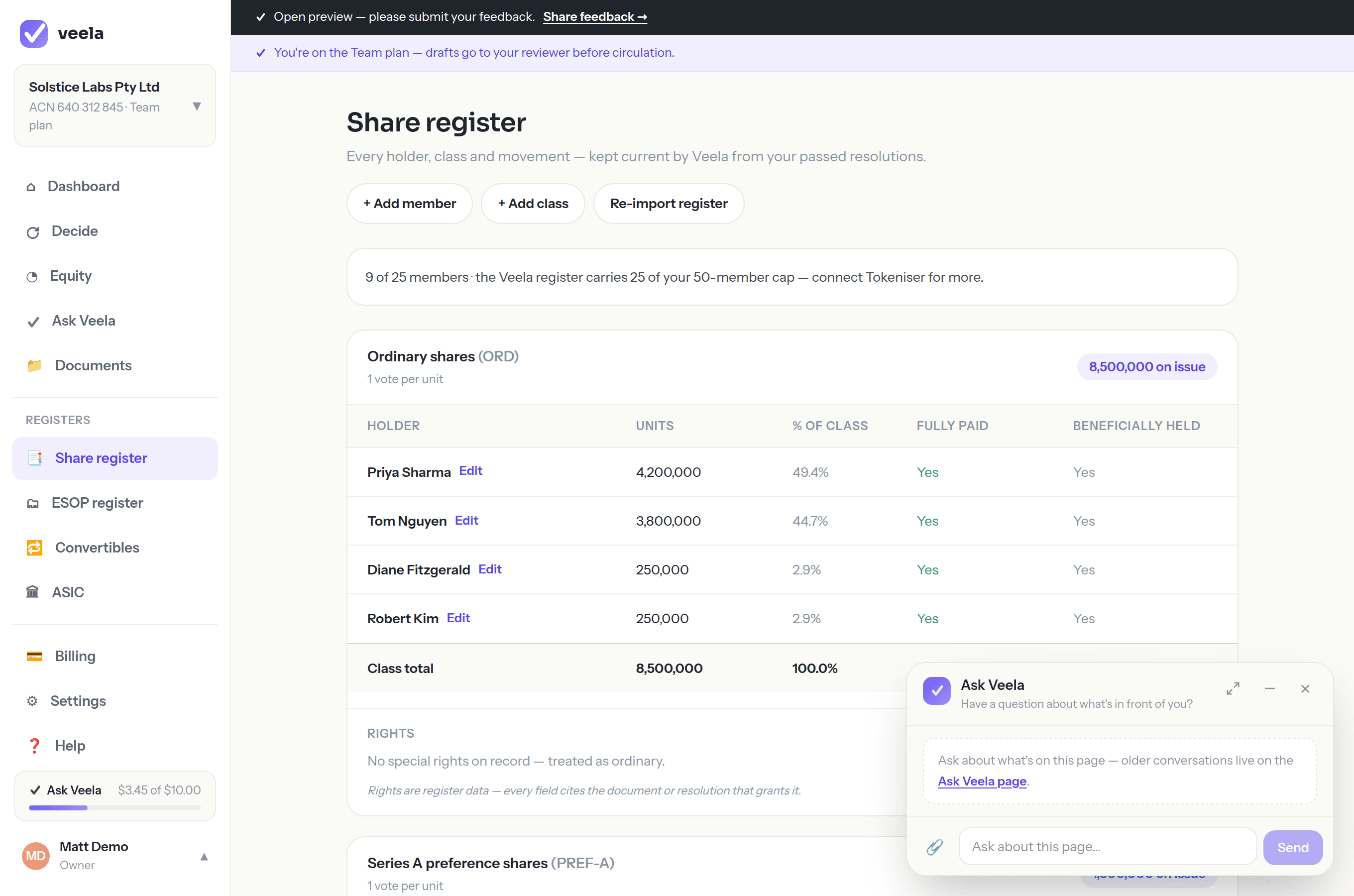Viewport: 1354px width, 896px height.
Task: Open Settings from the sidebar
Action: 115,701
